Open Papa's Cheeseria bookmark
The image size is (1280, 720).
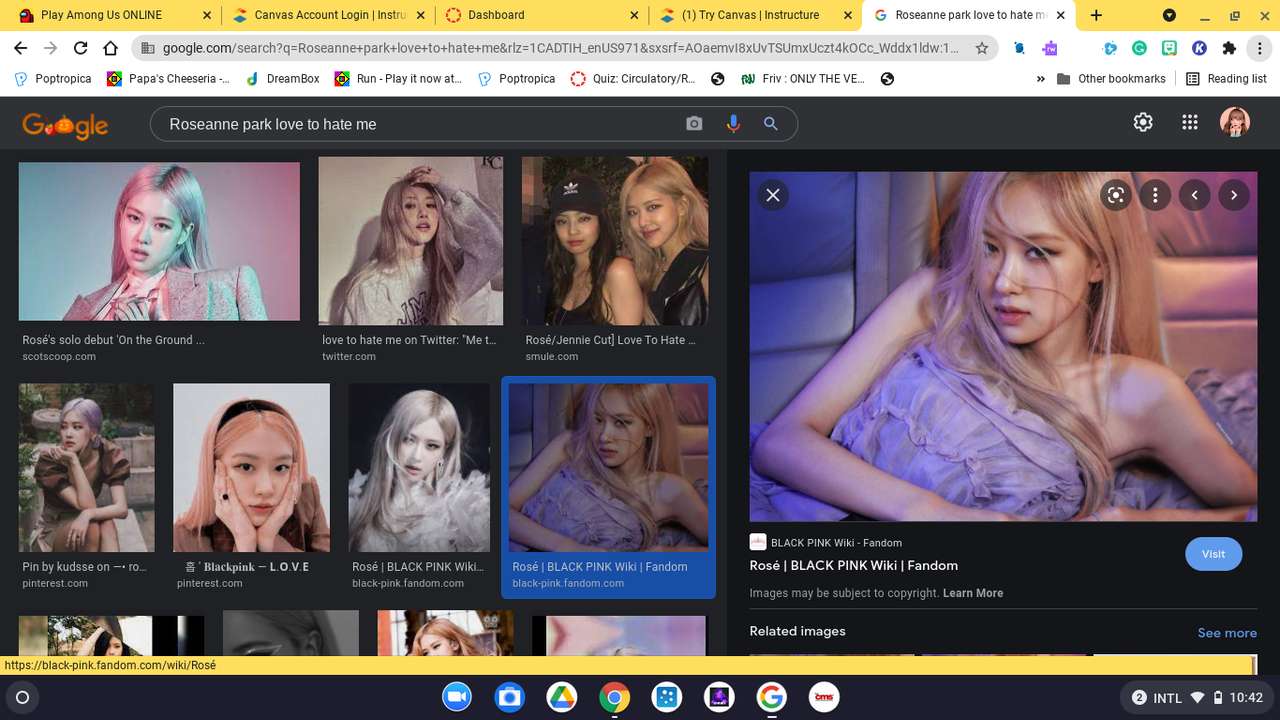(169, 79)
